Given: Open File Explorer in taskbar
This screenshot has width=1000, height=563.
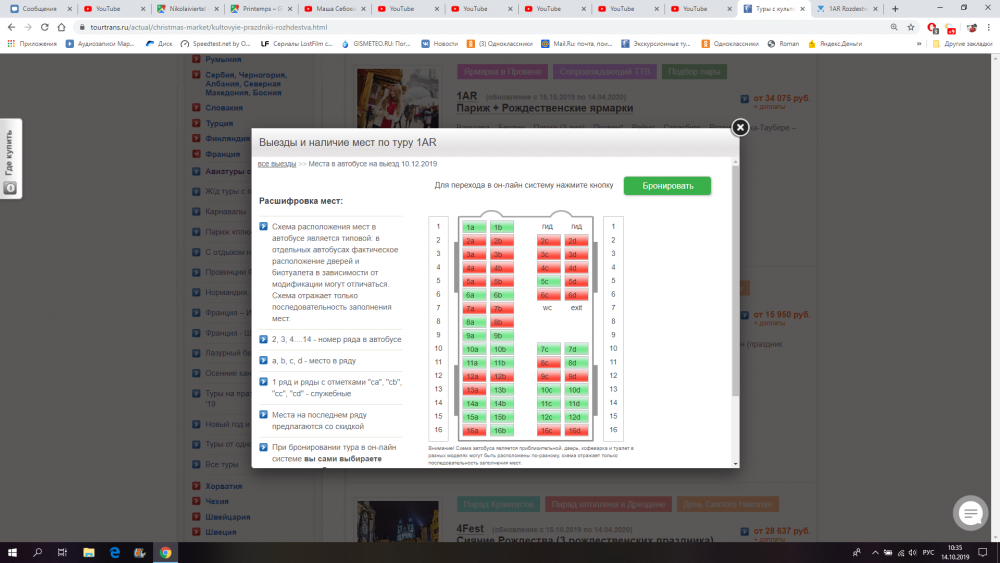Looking at the screenshot, I should tap(87, 552).
